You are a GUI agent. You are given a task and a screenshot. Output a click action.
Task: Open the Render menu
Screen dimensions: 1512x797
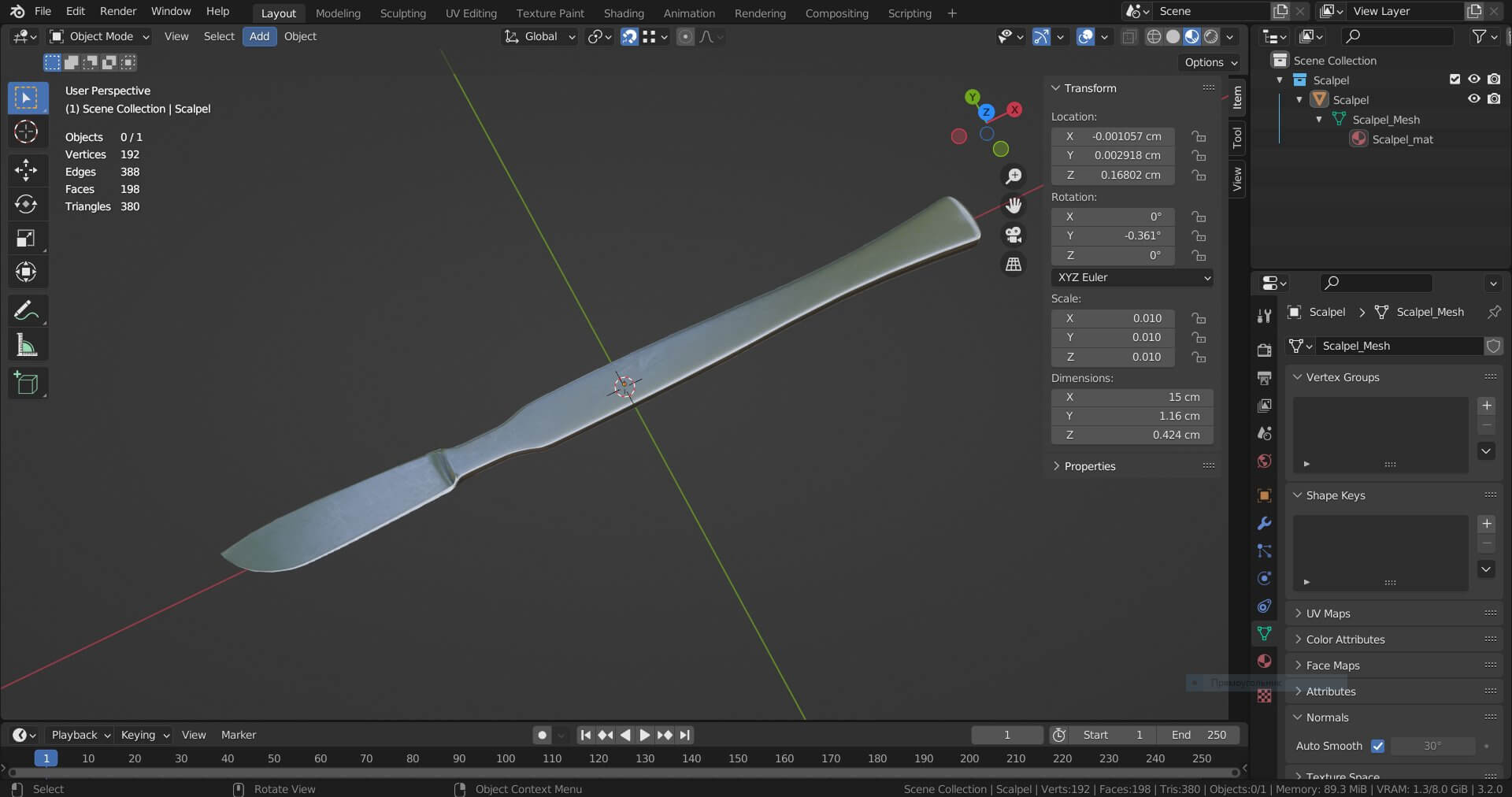pos(118,11)
